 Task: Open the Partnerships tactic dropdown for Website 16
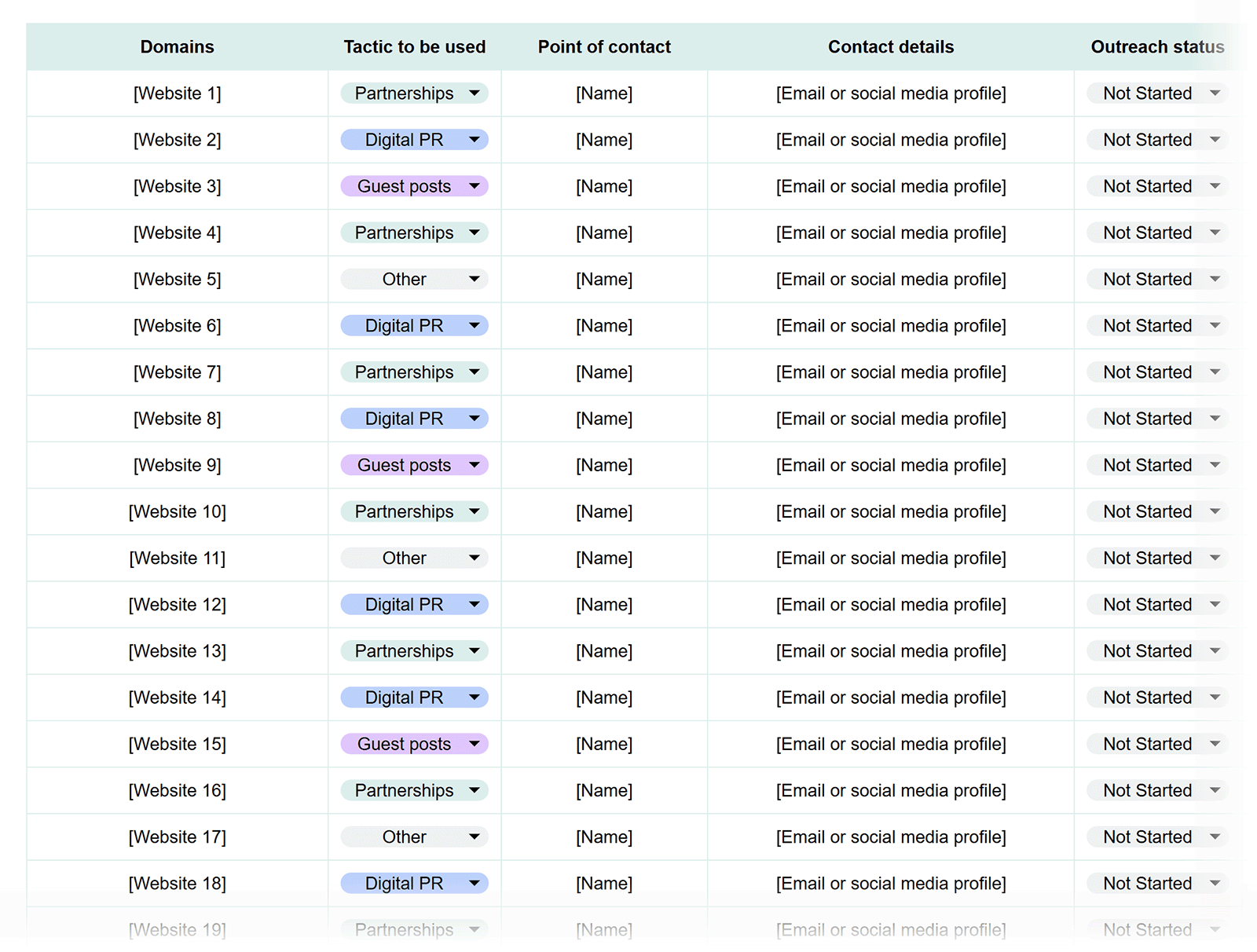coord(414,790)
